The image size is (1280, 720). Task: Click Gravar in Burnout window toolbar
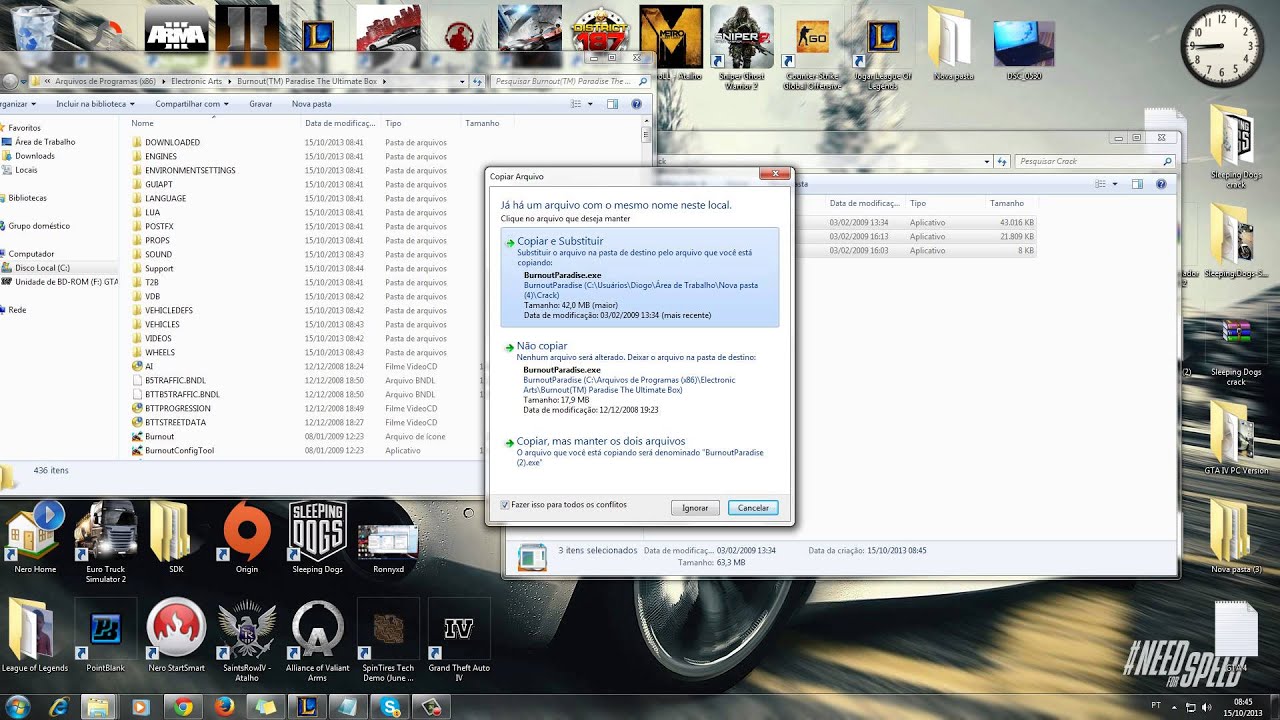point(260,104)
